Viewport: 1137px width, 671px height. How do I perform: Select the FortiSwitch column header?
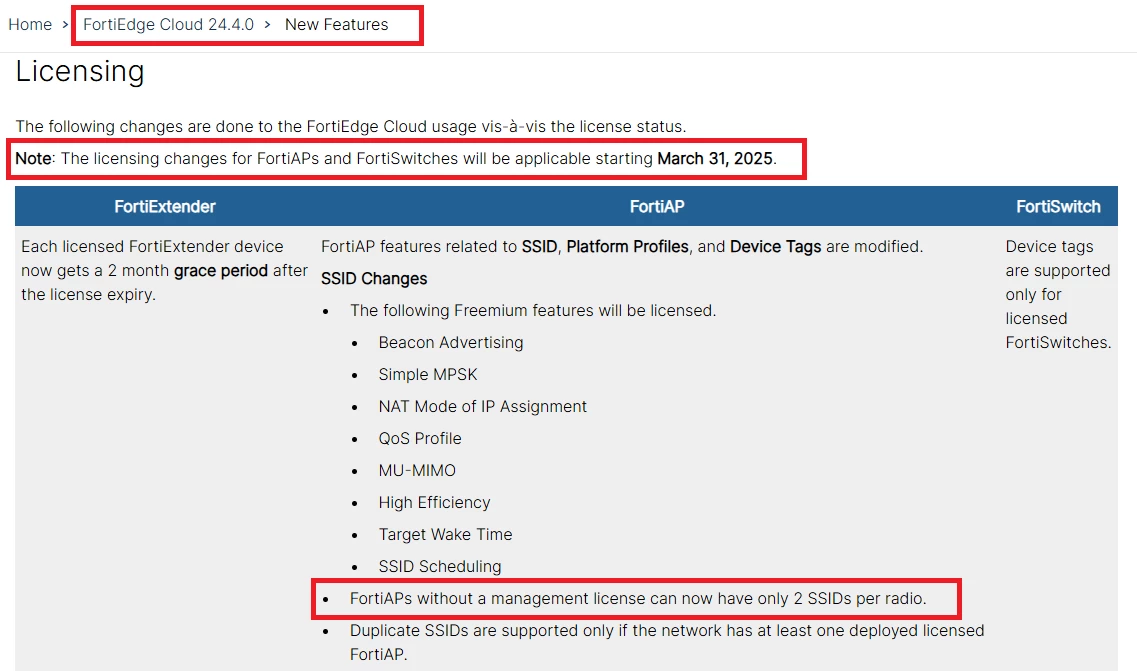tap(1058, 207)
